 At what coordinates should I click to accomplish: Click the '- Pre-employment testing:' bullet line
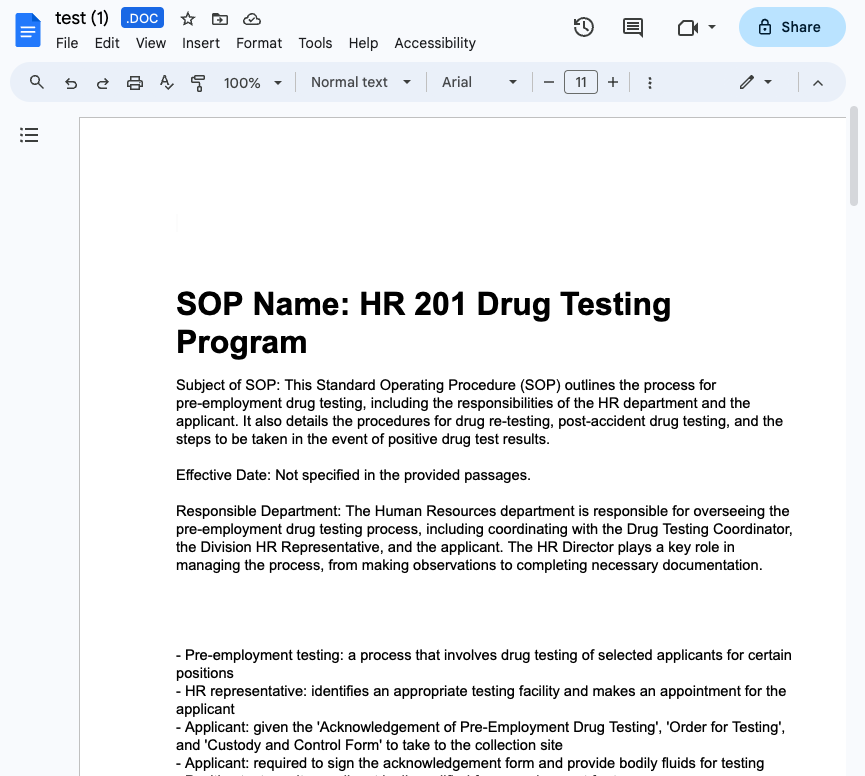pos(484,663)
